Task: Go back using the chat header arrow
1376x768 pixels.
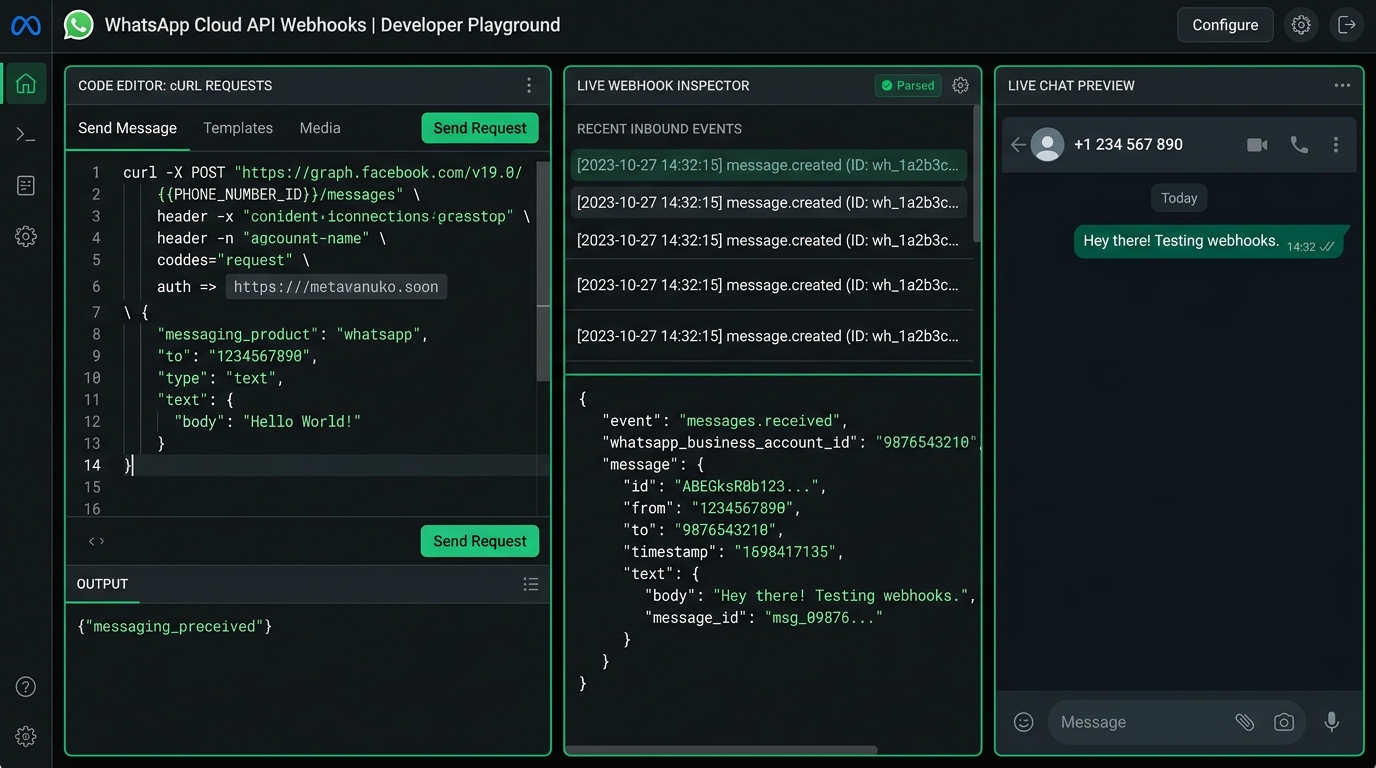Action: pyautogui.click(x=1018, y=145)
